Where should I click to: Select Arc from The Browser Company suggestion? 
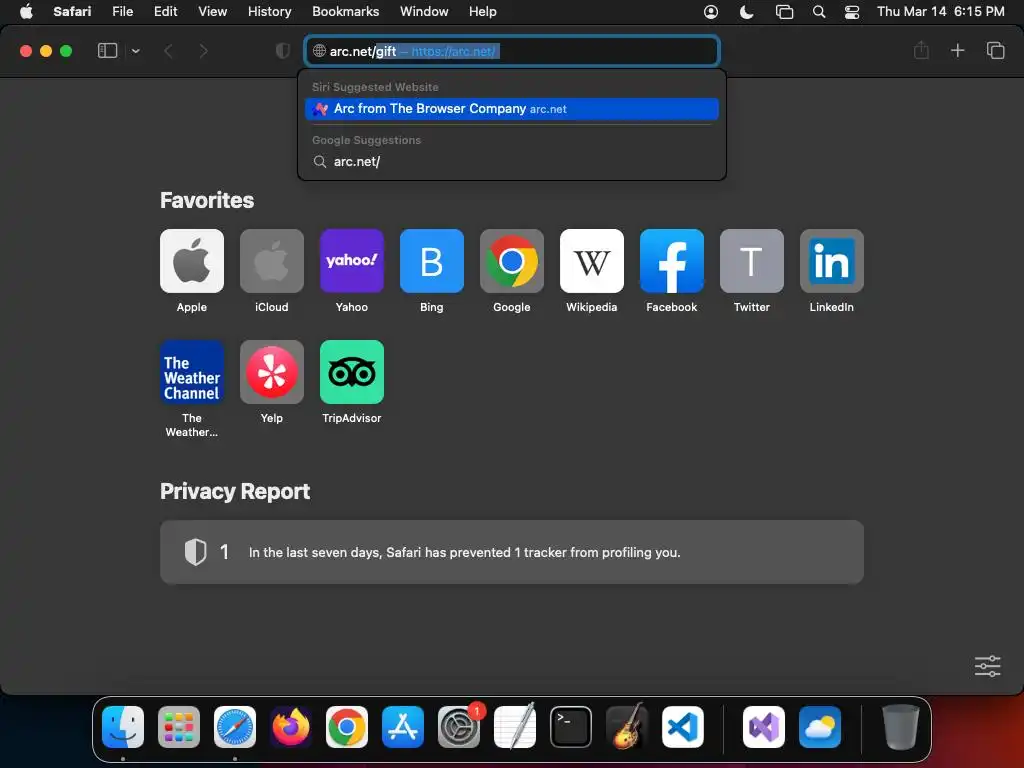click(x=512, y=109)
